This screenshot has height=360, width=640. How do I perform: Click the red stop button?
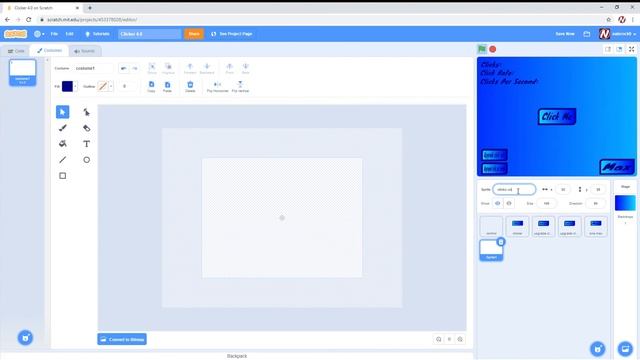coord(493,49)
